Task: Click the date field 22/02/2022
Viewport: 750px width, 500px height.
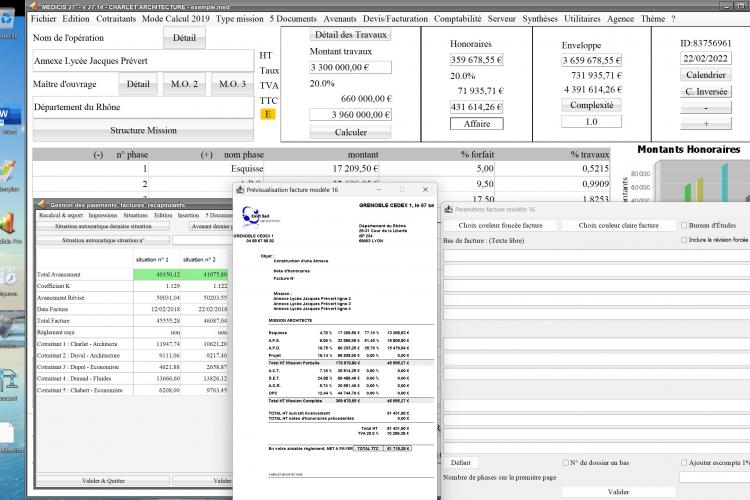Action: tap(706, 58)
